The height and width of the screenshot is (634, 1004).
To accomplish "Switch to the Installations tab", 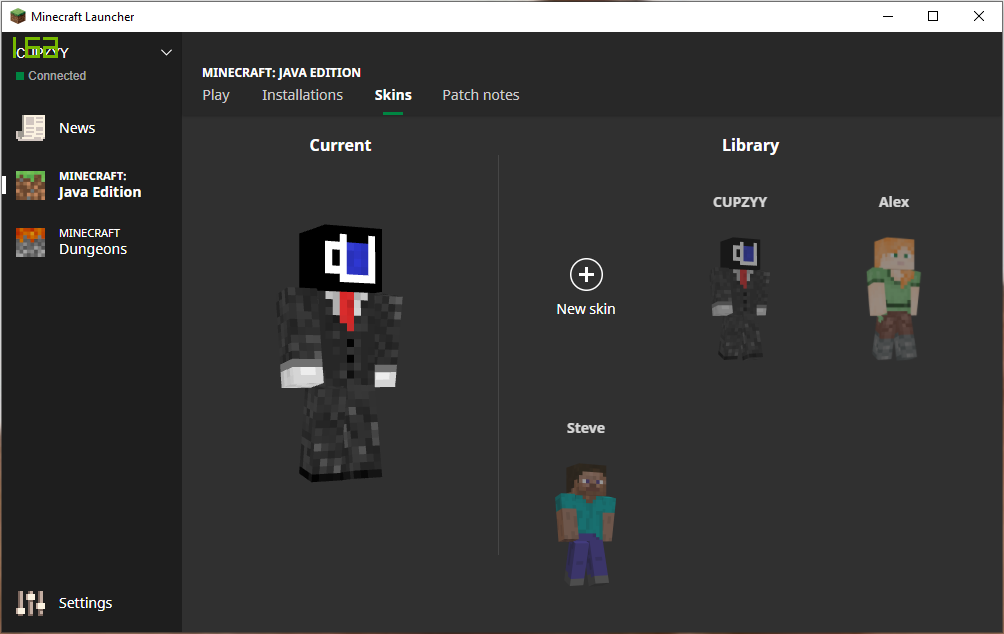I will click(x=302, y=95).
